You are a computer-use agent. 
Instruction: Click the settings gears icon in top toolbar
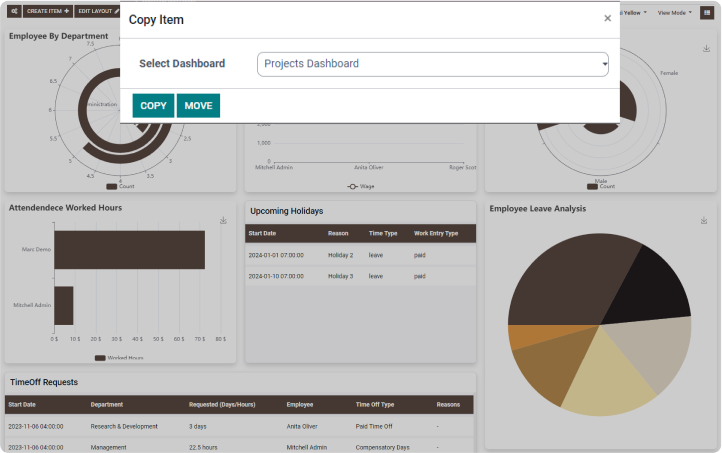[13, 11]
